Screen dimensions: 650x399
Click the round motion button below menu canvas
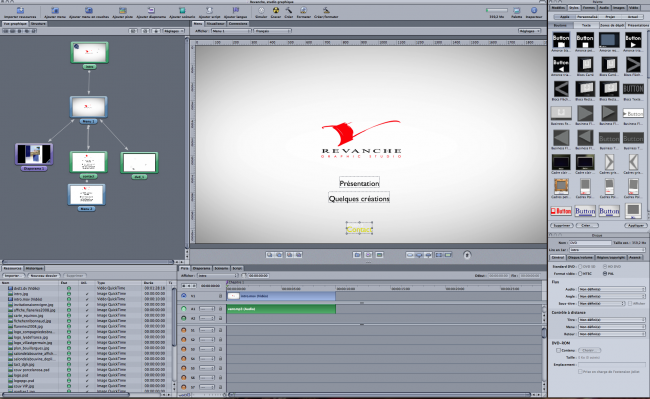click(467, 255)
